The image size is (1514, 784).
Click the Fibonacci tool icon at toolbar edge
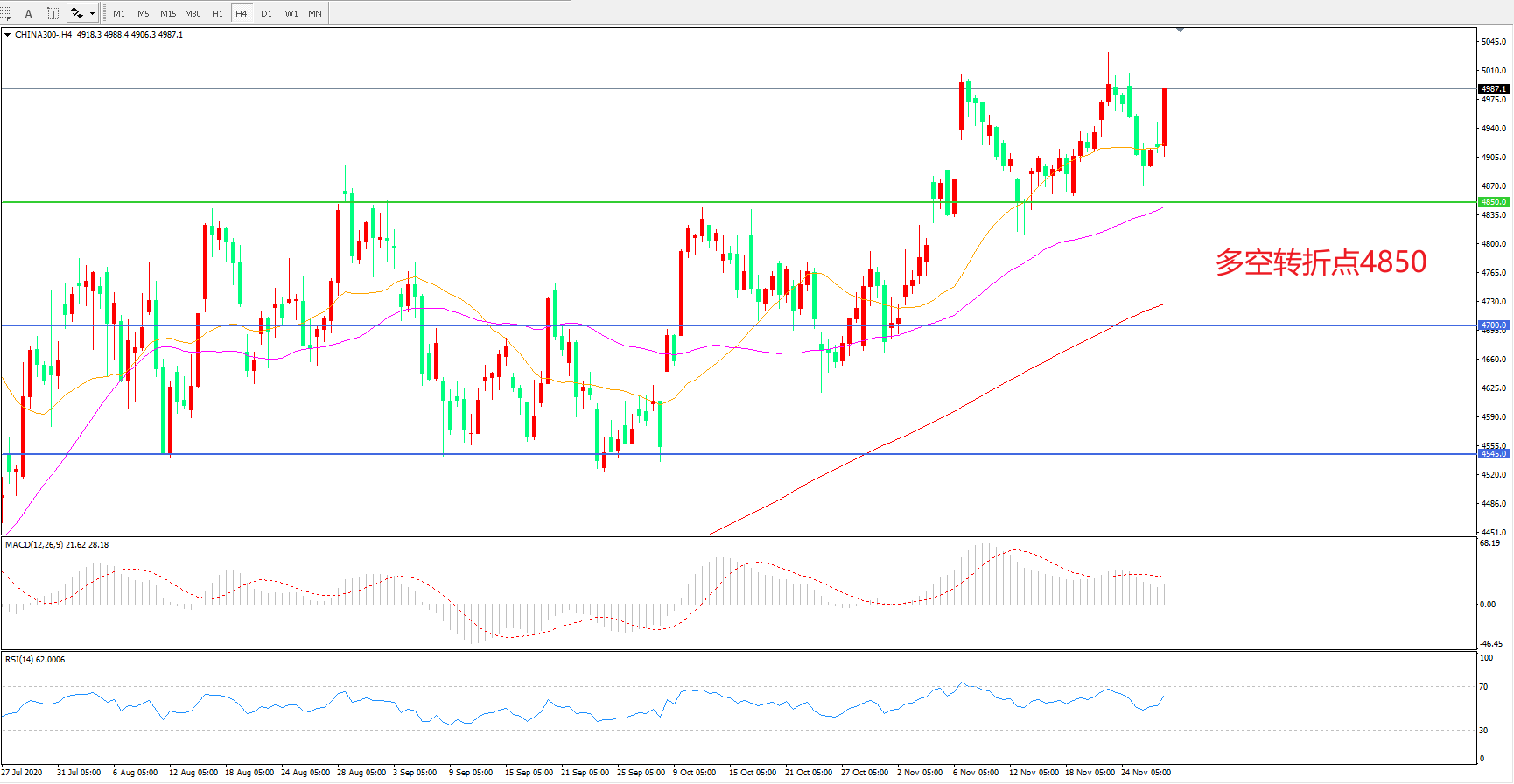[4, 13]
